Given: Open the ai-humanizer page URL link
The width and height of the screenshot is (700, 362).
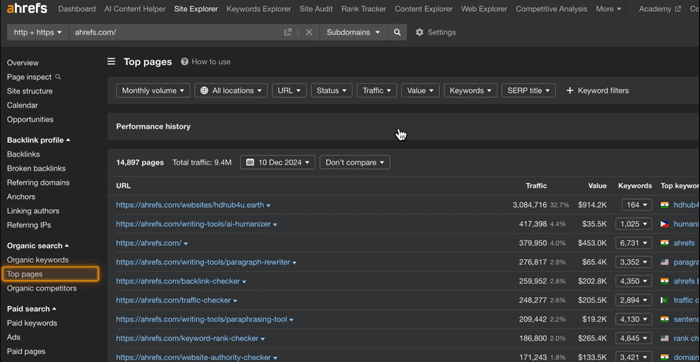Looking at the screenshot, I should (193, 224).
